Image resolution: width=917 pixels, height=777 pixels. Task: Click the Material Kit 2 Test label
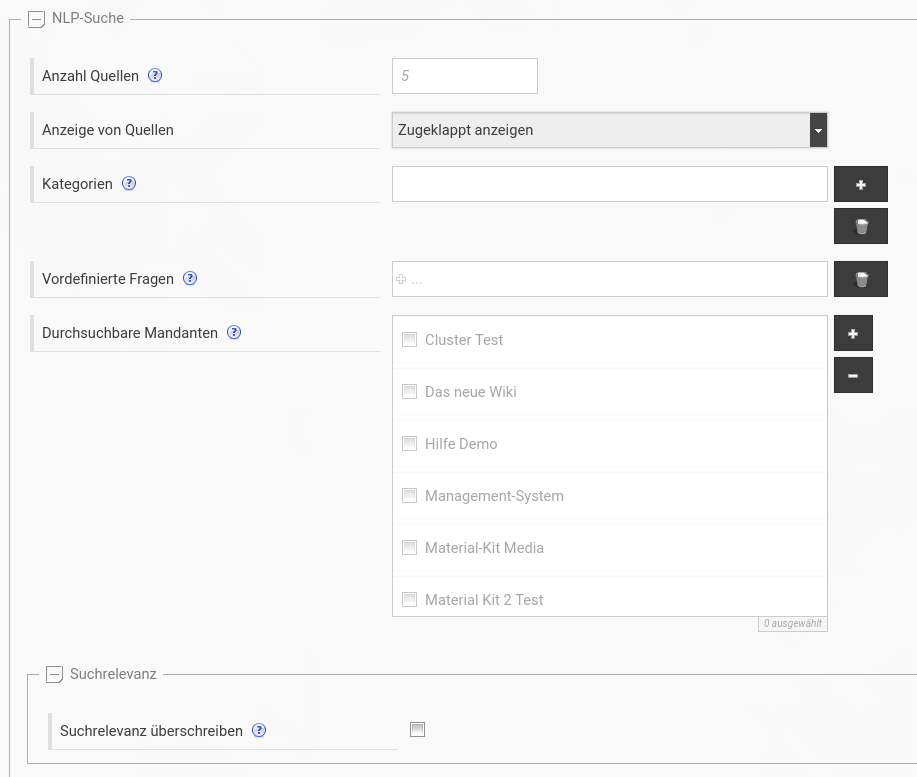coord(484,600)
